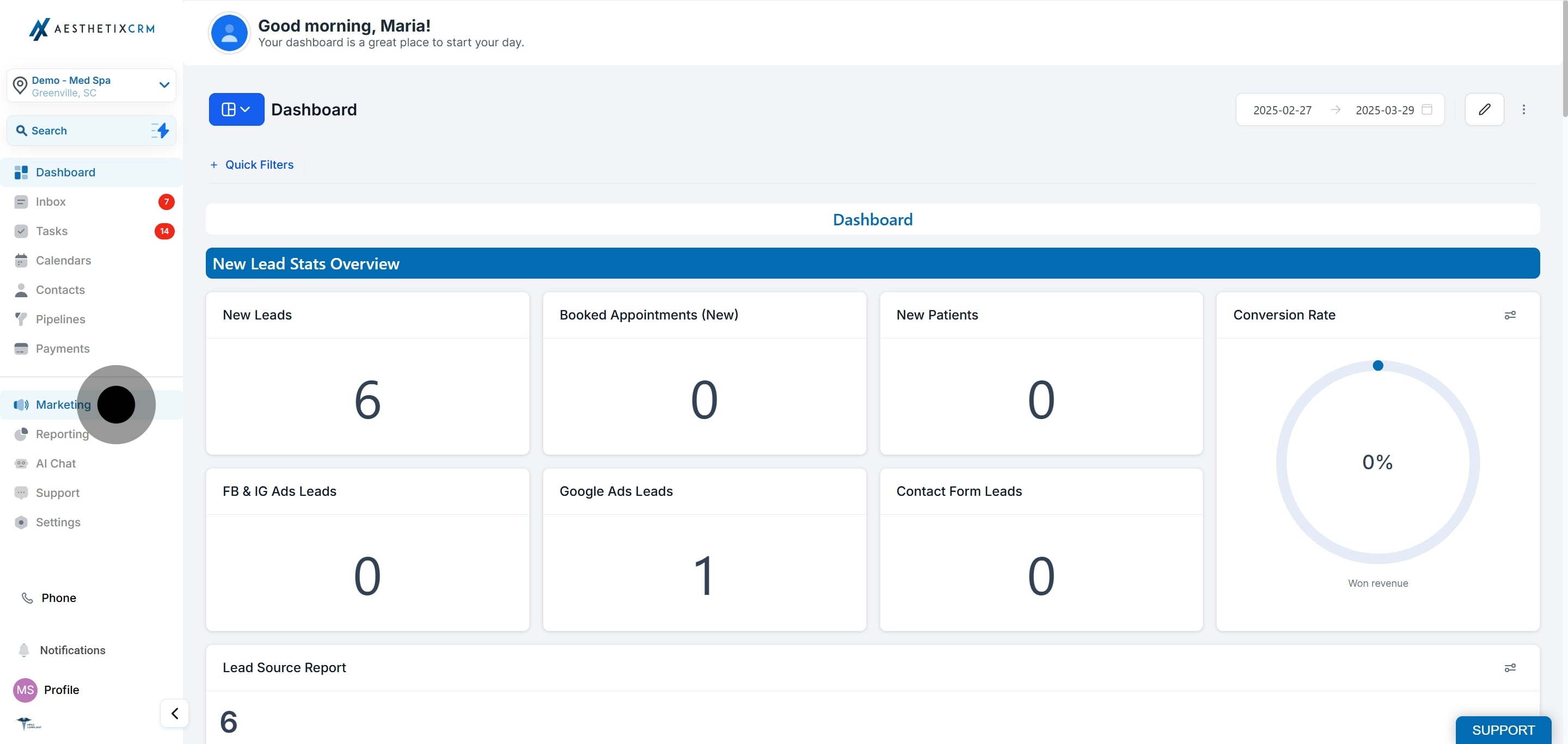Image resolution: width=1568 pixels, height=744 pixels.
Task: Click the user avatar icon in header
Action: 229,33
